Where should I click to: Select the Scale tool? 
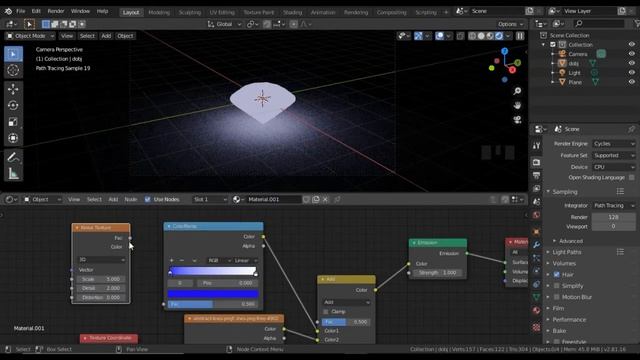[13, 122]
